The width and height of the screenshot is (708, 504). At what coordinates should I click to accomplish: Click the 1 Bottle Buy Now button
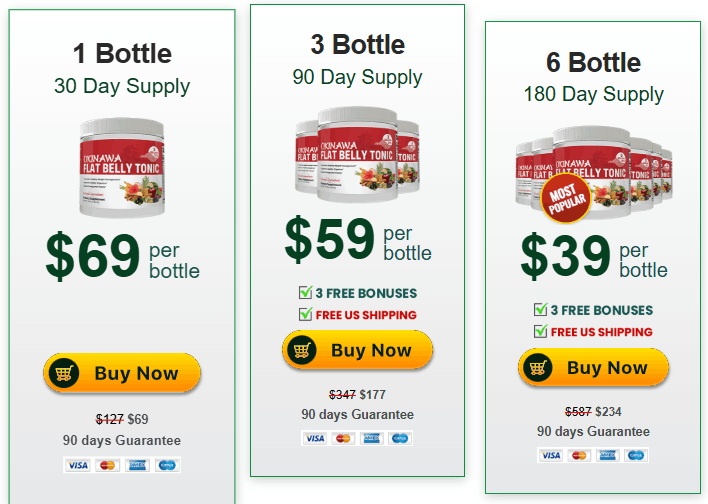coord(122,374)
